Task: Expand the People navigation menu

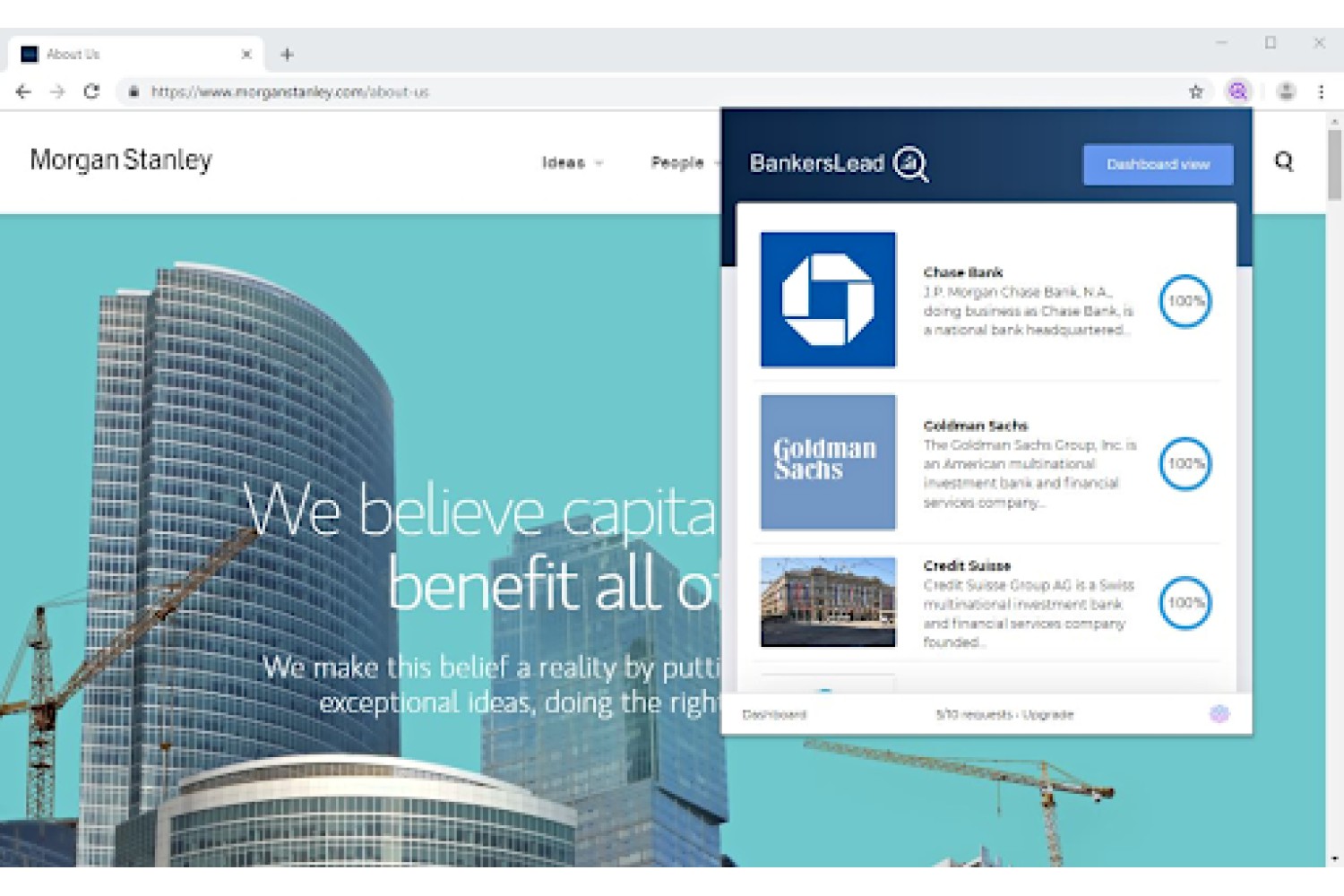Action: 685,162
